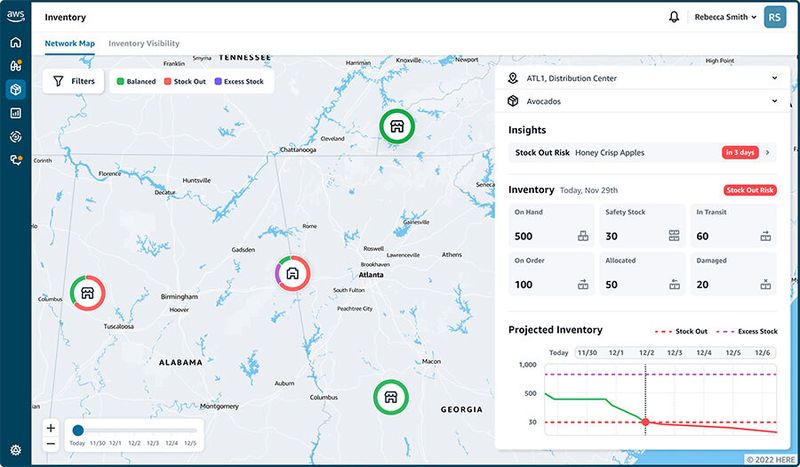Open Honey Crisp Apples stock out insight
Screen dimensions: 800x467
642,153
